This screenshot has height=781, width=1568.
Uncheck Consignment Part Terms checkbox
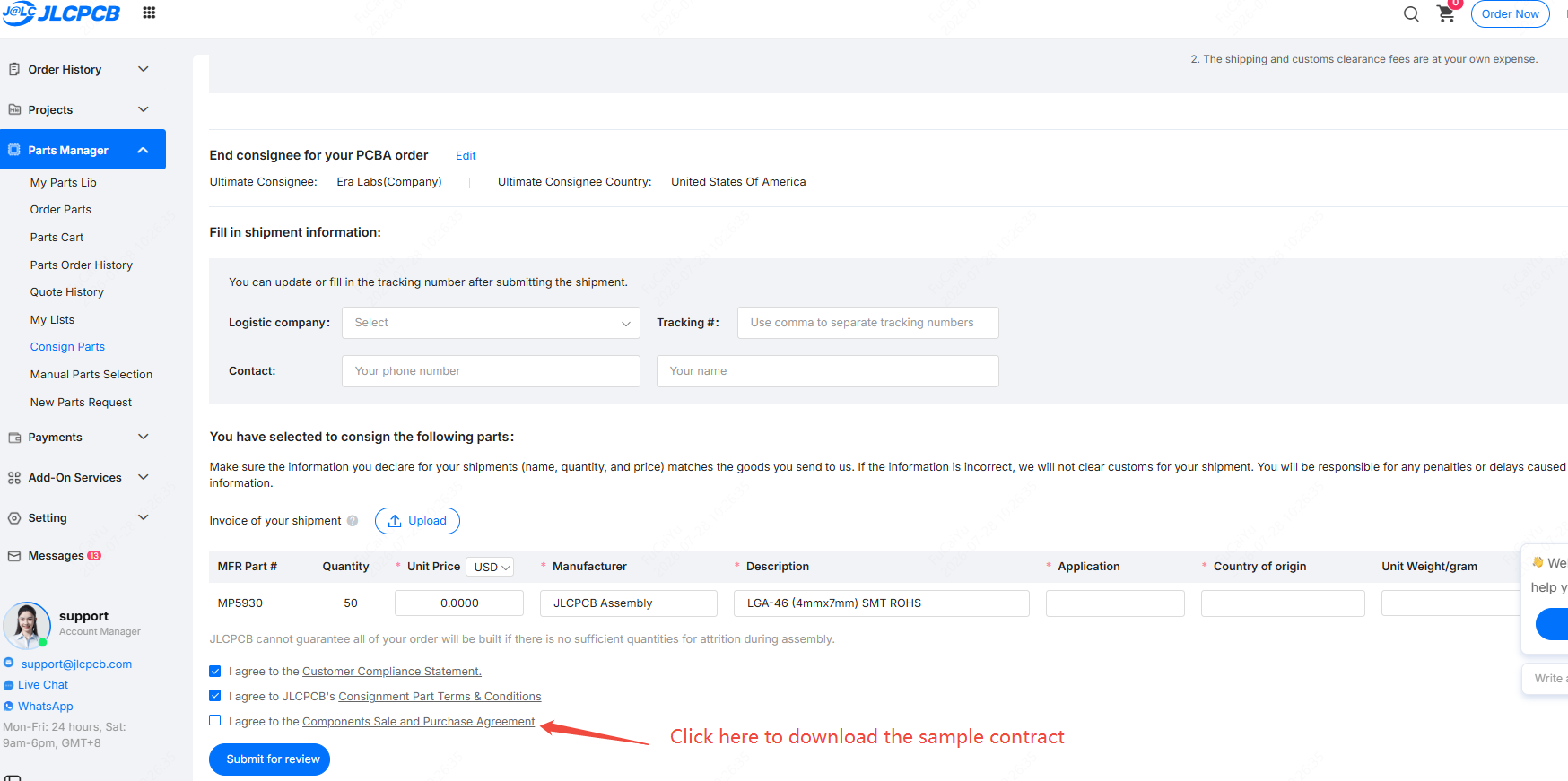click(215, 696)
